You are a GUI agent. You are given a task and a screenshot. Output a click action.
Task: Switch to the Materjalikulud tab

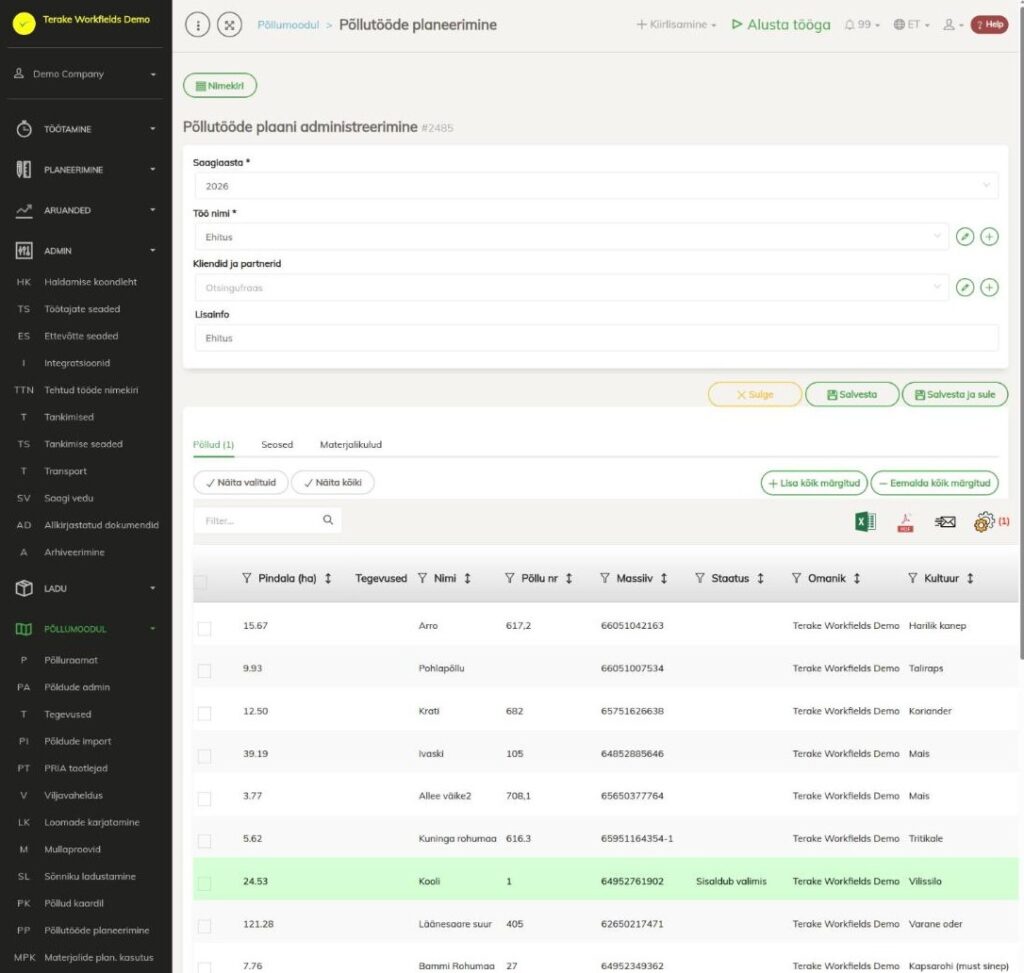(351, 445)
